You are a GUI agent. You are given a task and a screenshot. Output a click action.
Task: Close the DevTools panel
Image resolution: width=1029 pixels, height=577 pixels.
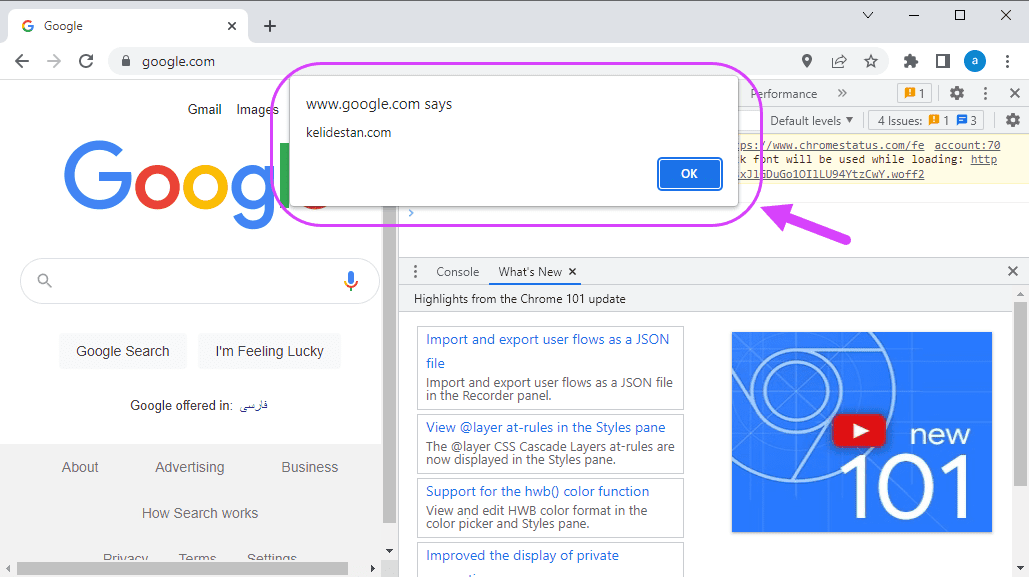point(1015,93)
